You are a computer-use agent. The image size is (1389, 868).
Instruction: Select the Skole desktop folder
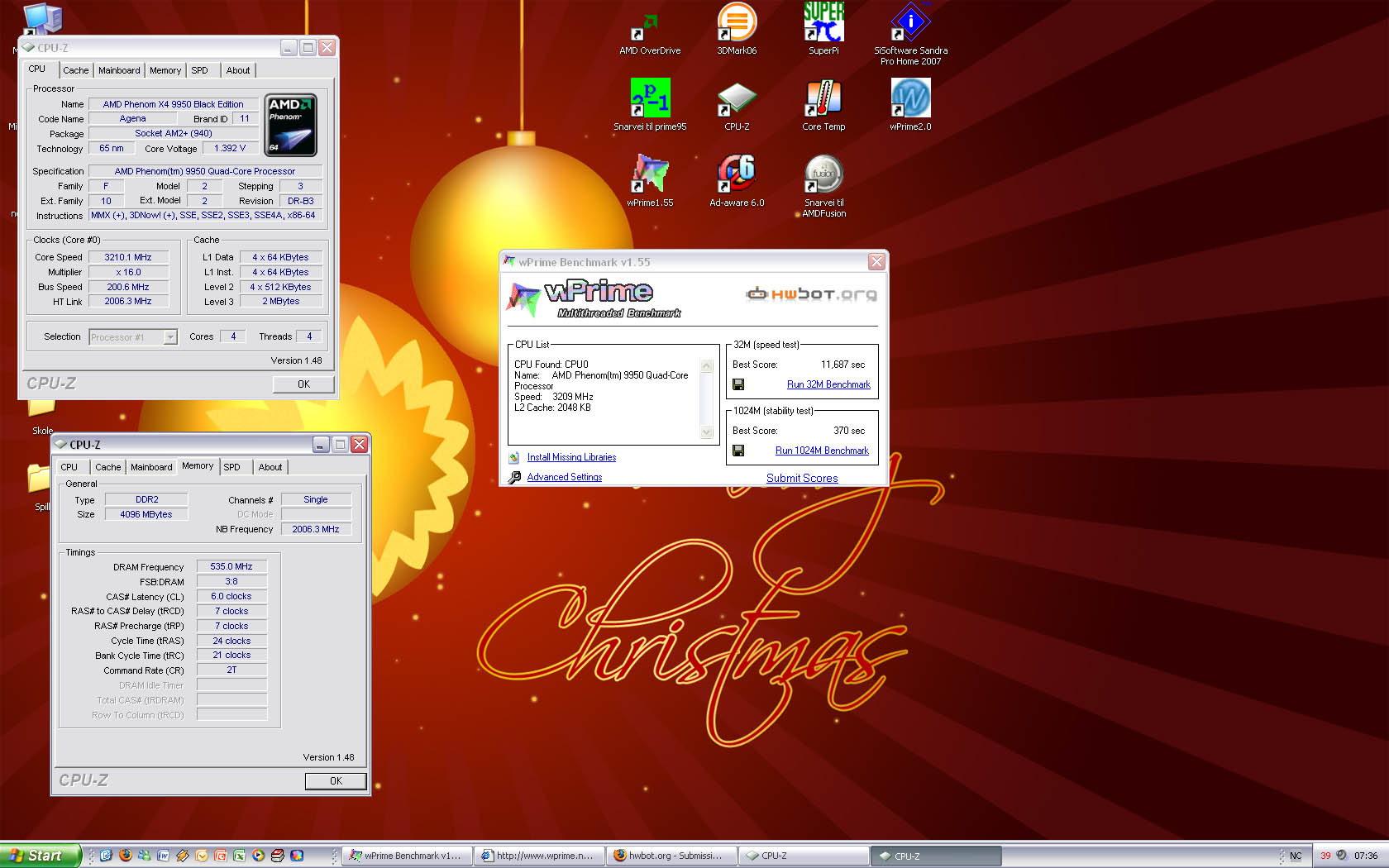[41, 417]
